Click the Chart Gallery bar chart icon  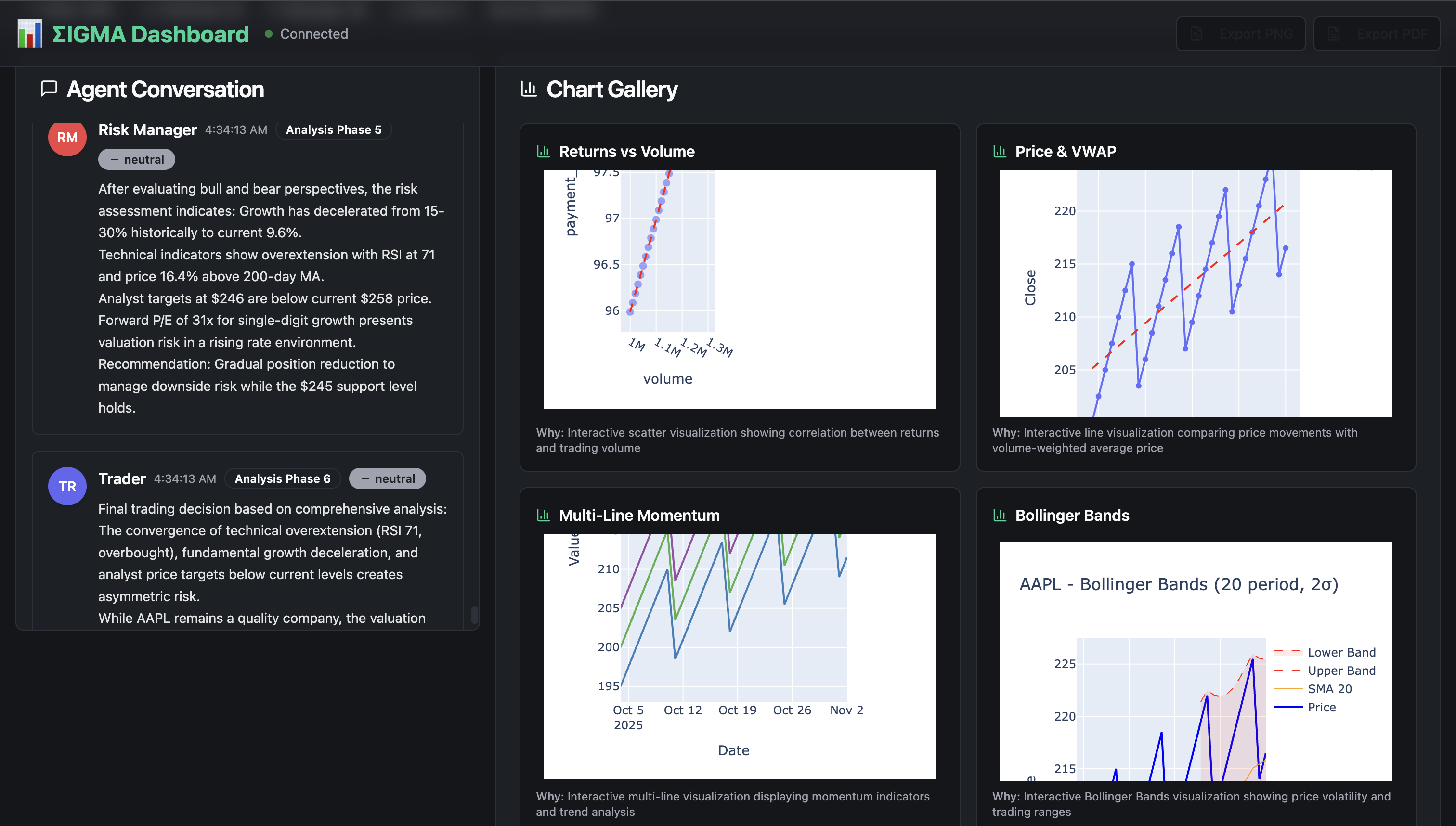click(528, 89)
